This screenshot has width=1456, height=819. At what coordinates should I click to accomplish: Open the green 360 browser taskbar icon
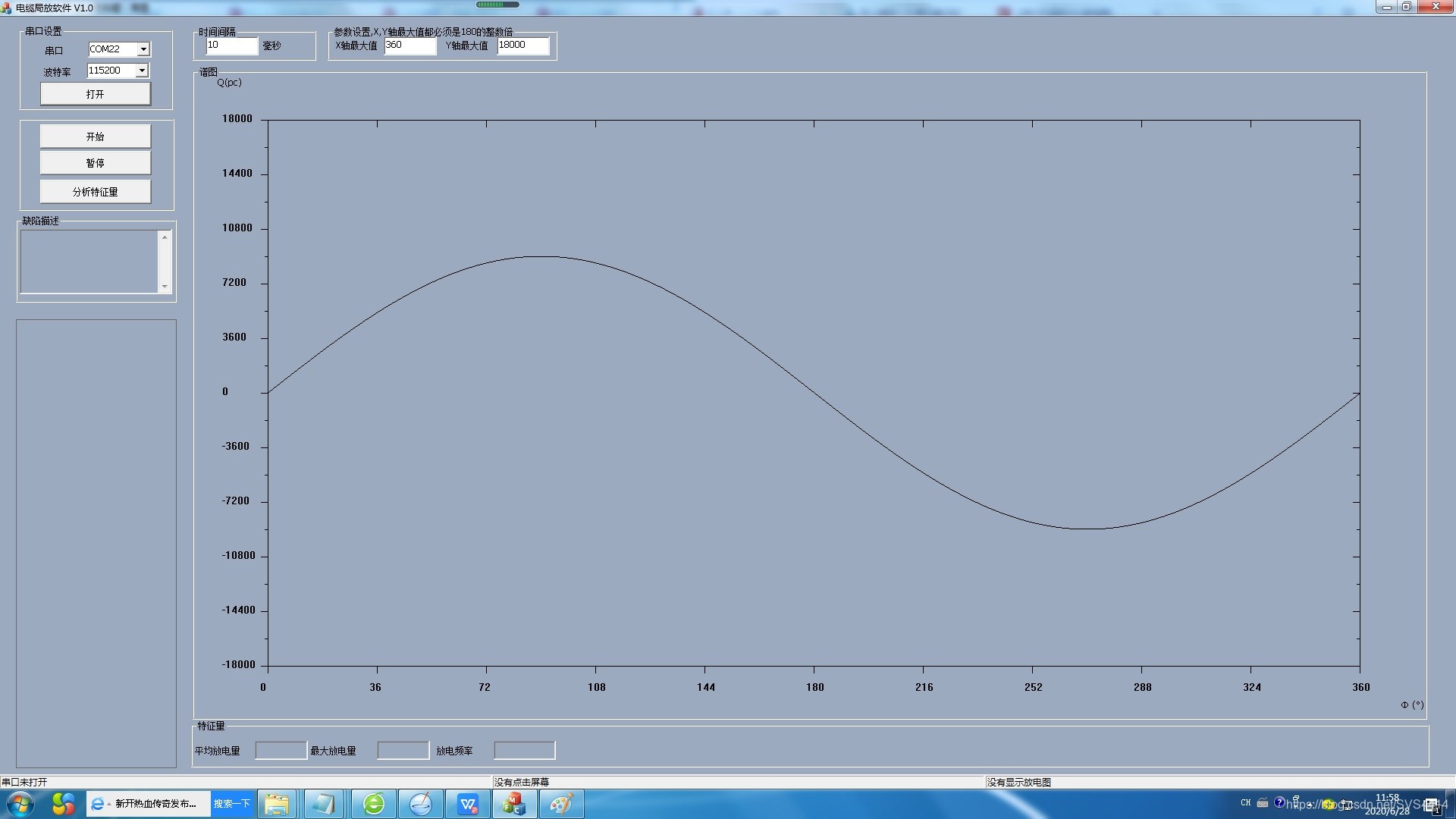(x=373, y=804)
